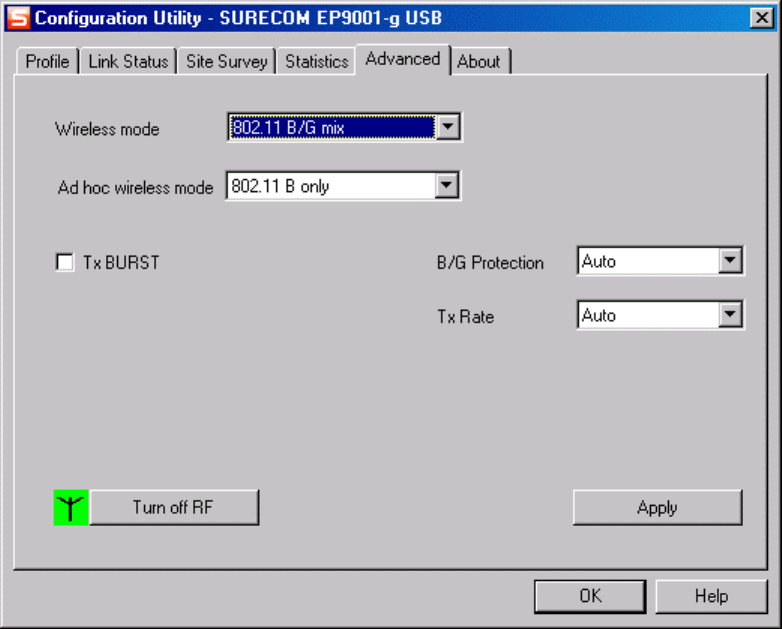Click the green RF antenna status icon
Image resolution: width=782 pixels, height=629 pixels.
click(x=71, y=507)
